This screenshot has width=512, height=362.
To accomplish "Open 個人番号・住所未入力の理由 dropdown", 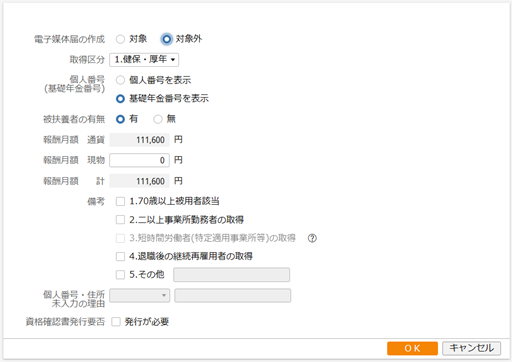I will tap(139, 296).
